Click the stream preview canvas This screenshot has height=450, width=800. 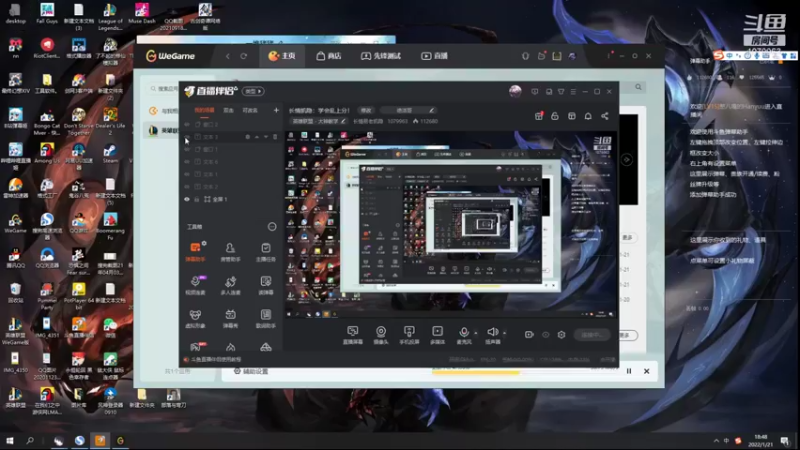(451, 224)
